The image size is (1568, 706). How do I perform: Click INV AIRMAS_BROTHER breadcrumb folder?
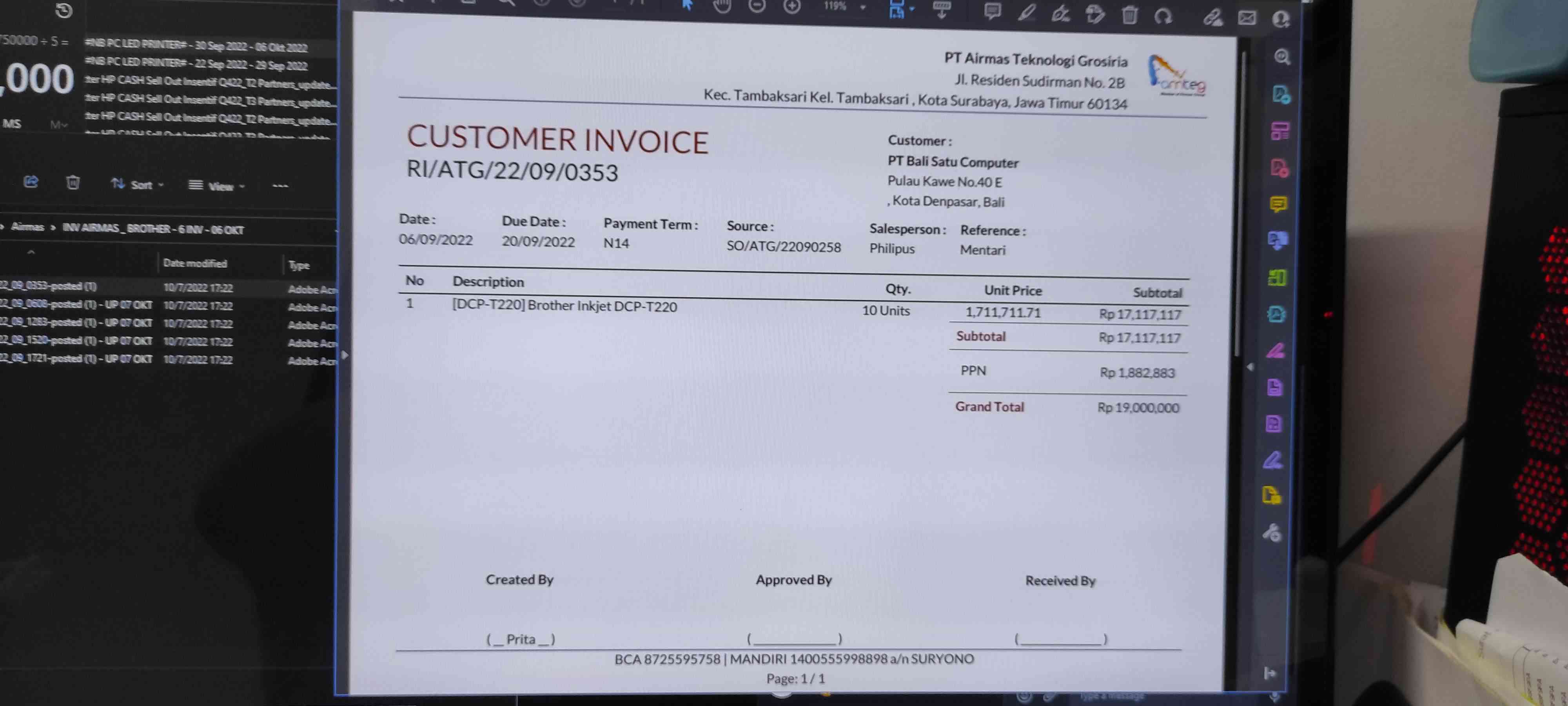pos(153,229)
